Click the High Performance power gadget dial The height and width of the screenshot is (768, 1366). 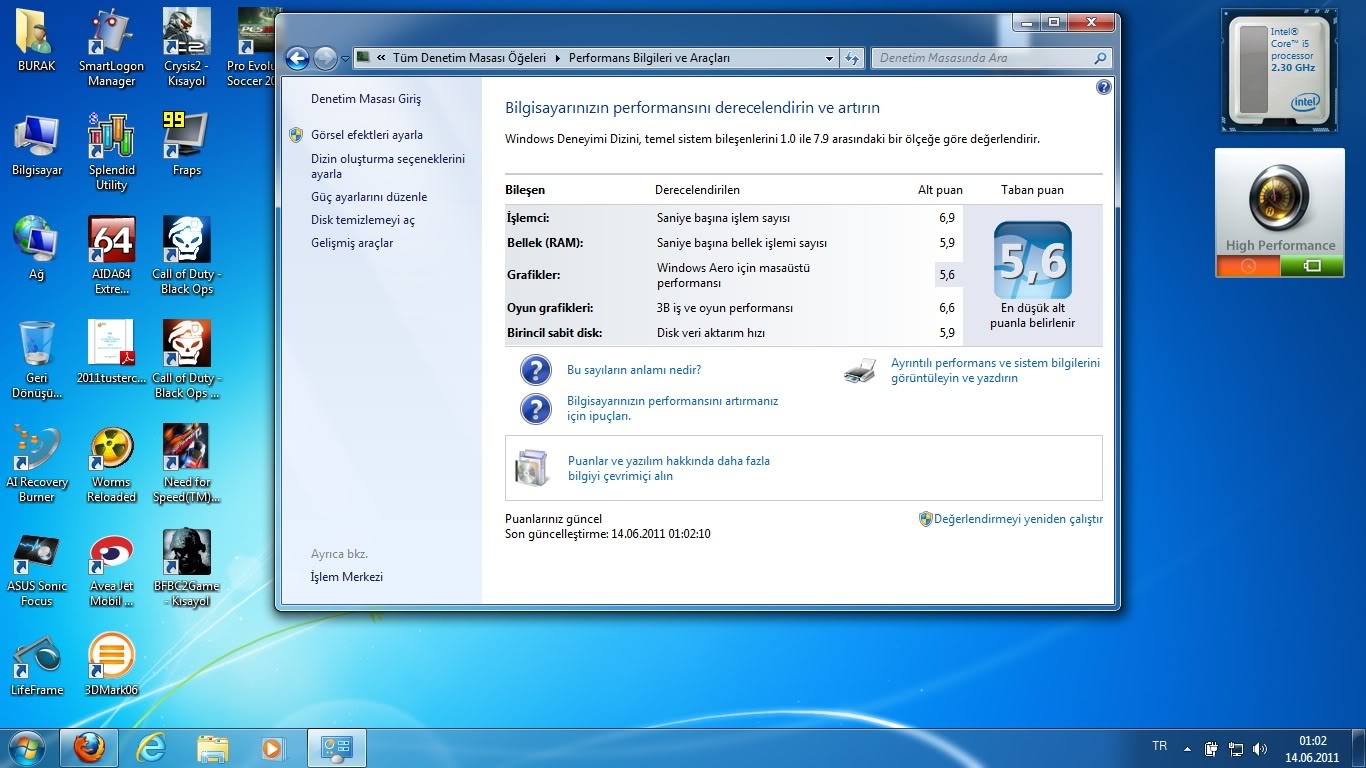coord(1280,200)
